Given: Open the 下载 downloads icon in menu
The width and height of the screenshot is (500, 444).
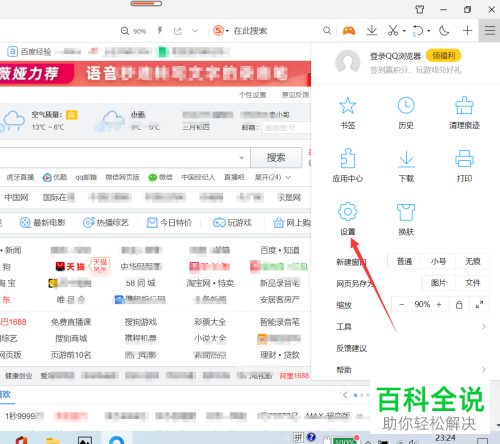Looking at the screenshot, I should pos(406,159).
